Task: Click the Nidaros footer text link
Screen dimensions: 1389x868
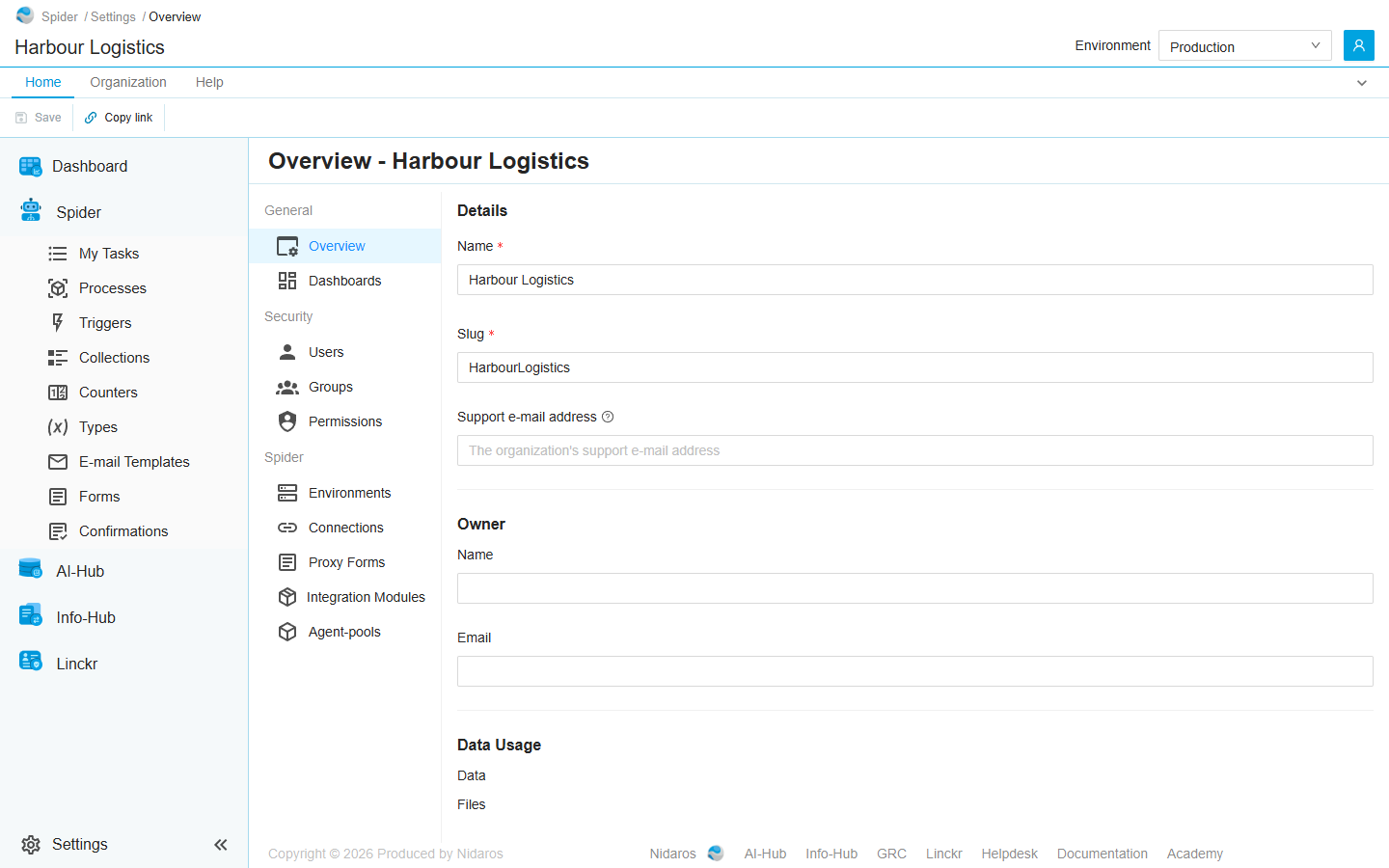Action: tap(672, 854)
